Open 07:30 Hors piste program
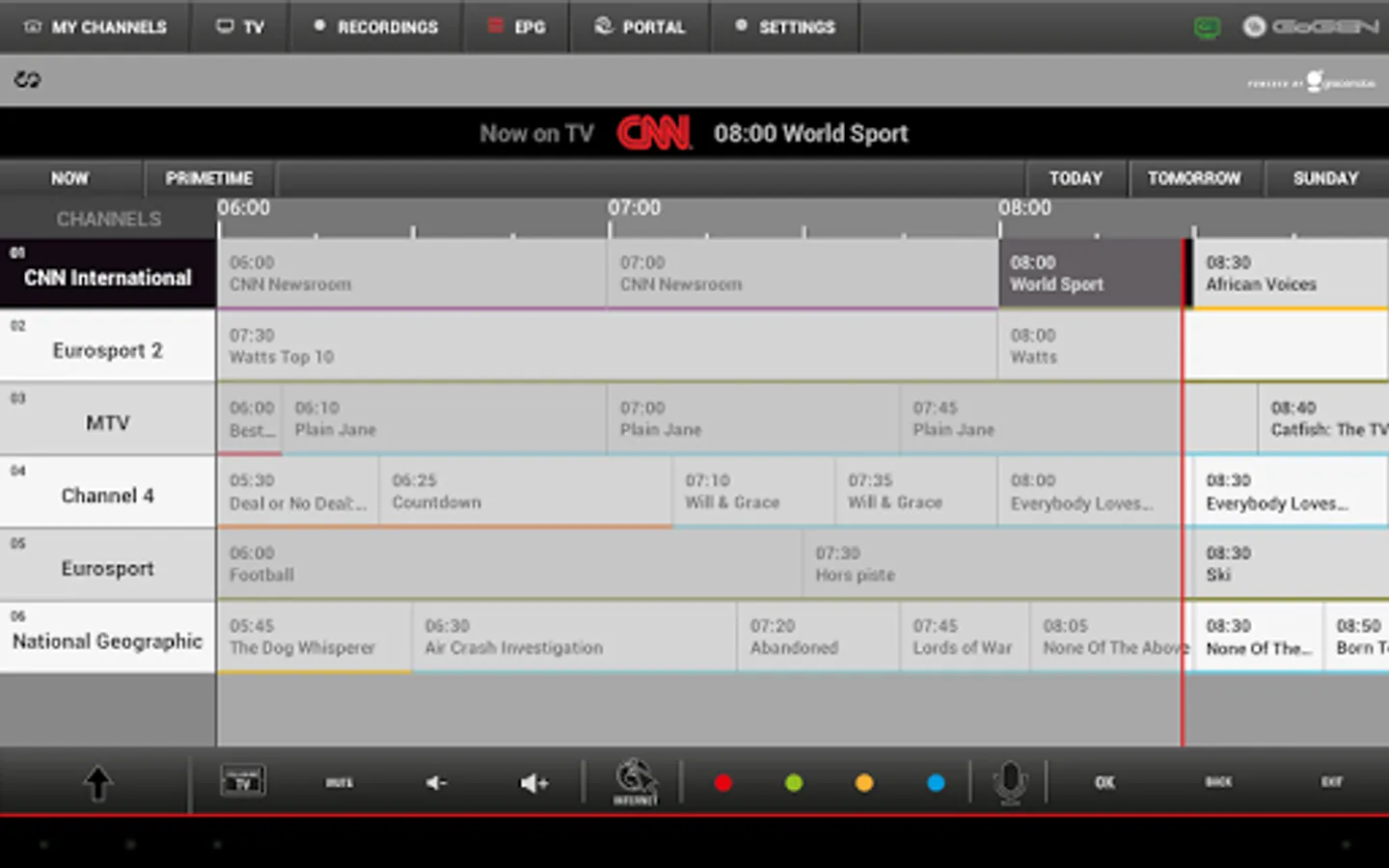The width and height of the screenshot is (1389, 868). [993, 565]
